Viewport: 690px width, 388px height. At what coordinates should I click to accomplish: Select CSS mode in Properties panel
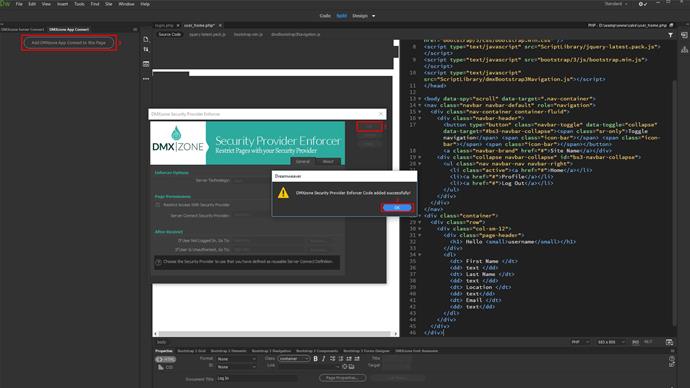165,367
